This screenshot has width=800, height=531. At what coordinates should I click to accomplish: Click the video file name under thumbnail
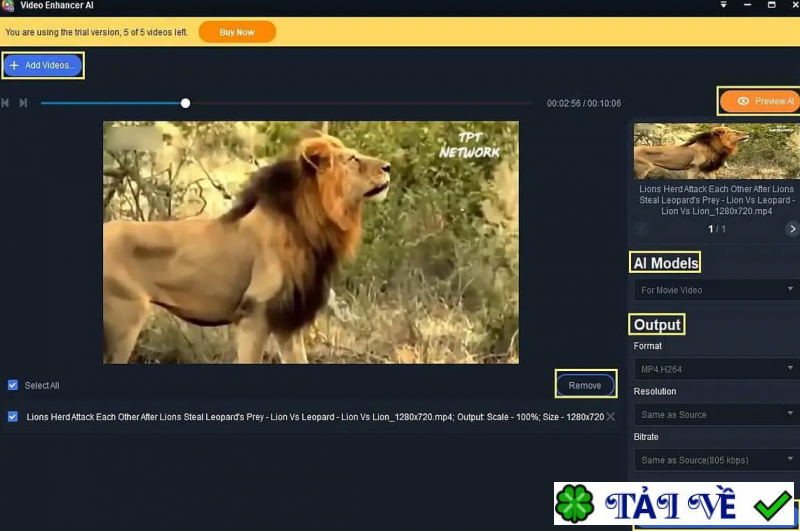click(716, 200)
